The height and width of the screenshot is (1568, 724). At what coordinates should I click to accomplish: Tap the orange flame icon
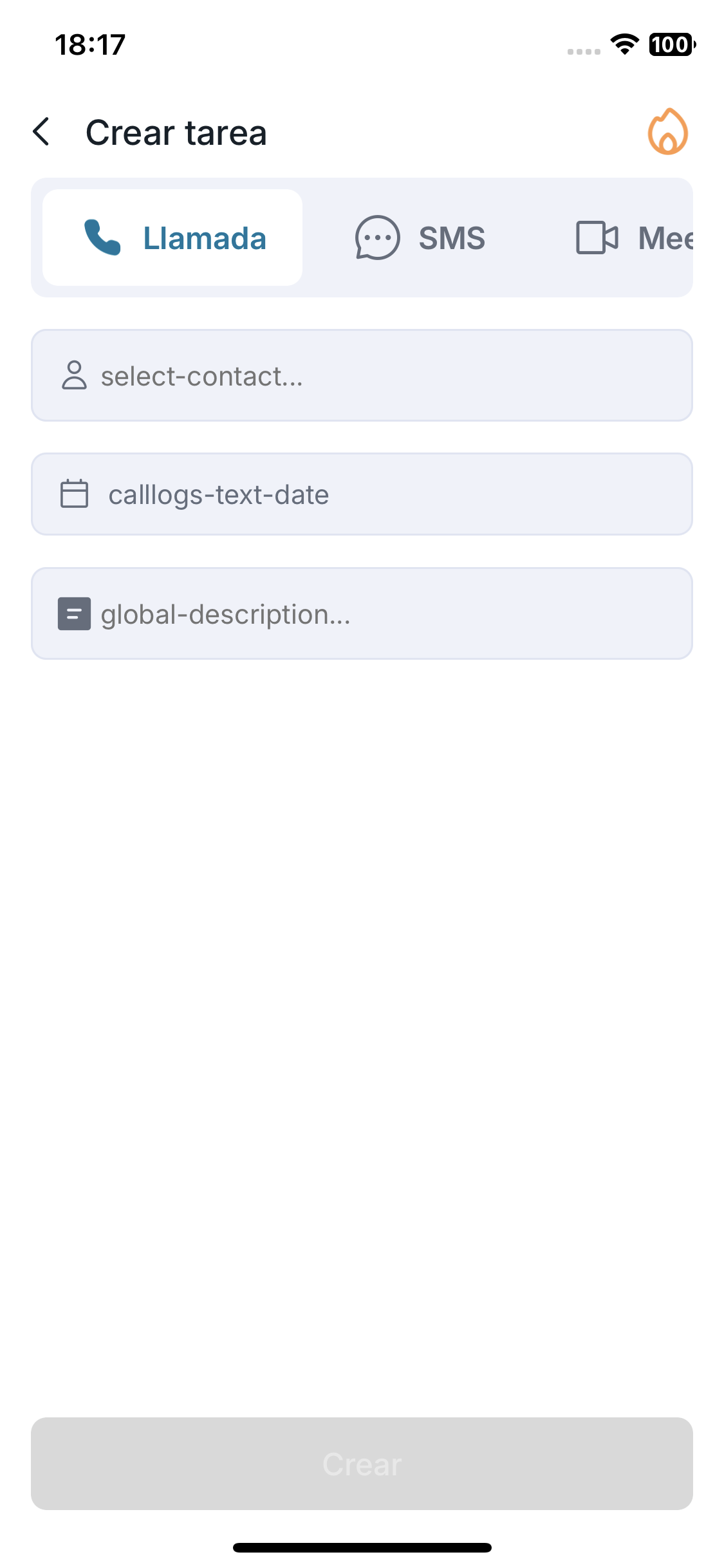pos(667,132)
